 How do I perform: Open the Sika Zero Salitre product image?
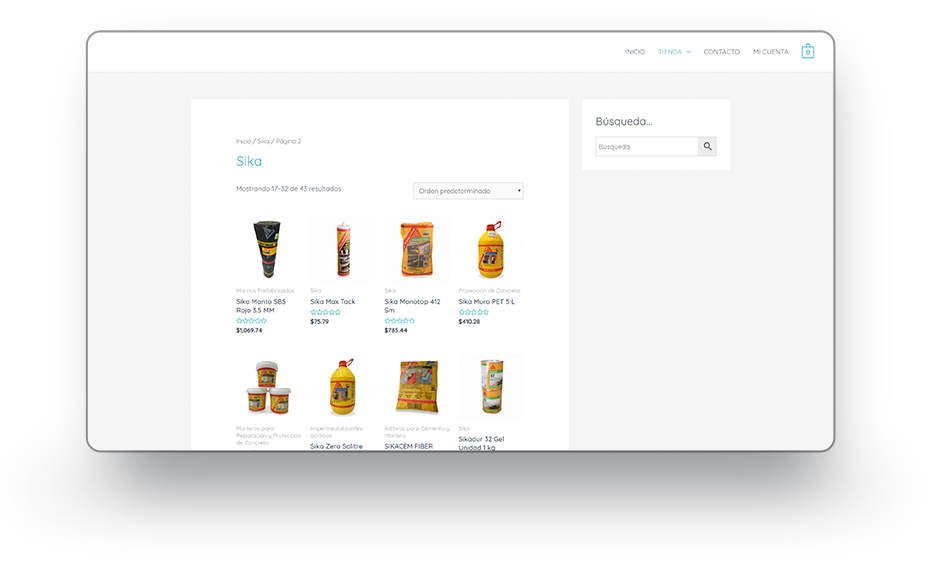pos(342,387)
